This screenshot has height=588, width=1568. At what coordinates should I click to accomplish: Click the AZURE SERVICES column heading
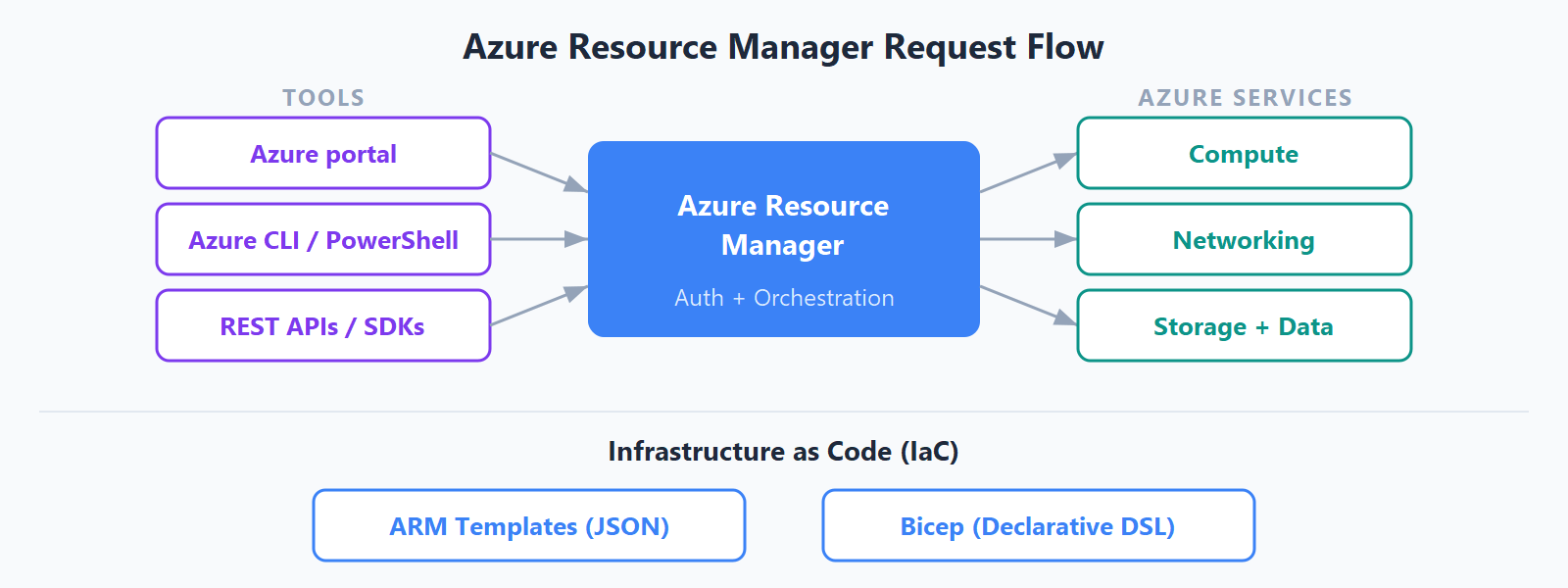pyautogui.click(x=1245, y=98)
